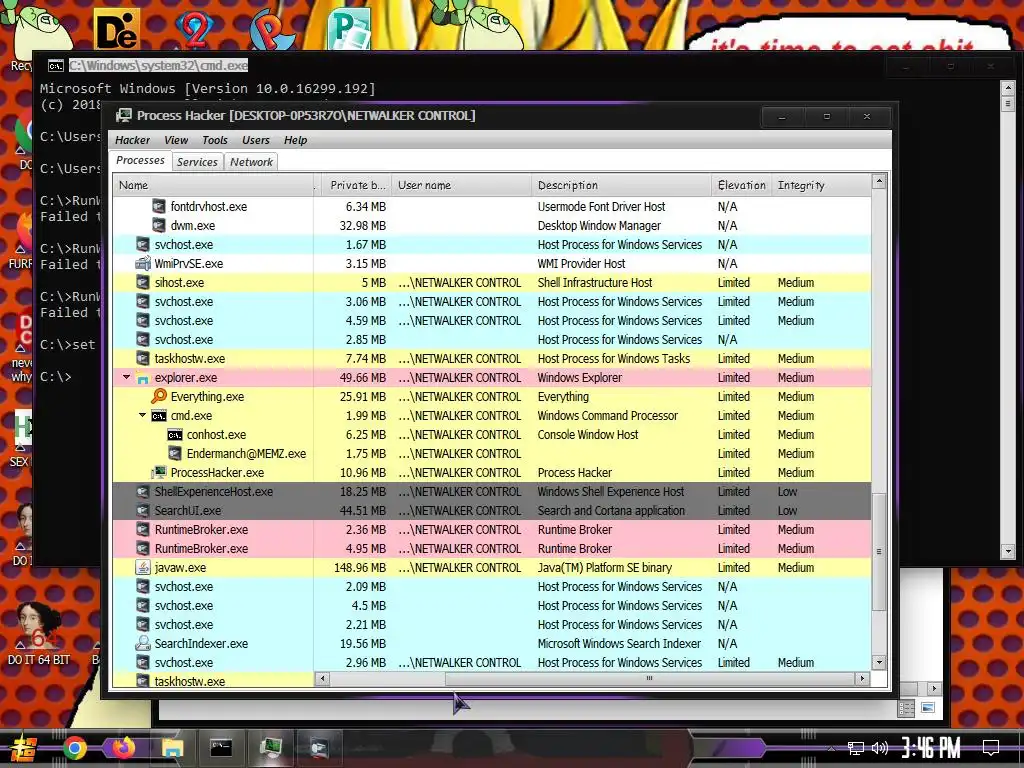
Task: Click the Everything.exe magnifier icon
Action: [159, 396]
